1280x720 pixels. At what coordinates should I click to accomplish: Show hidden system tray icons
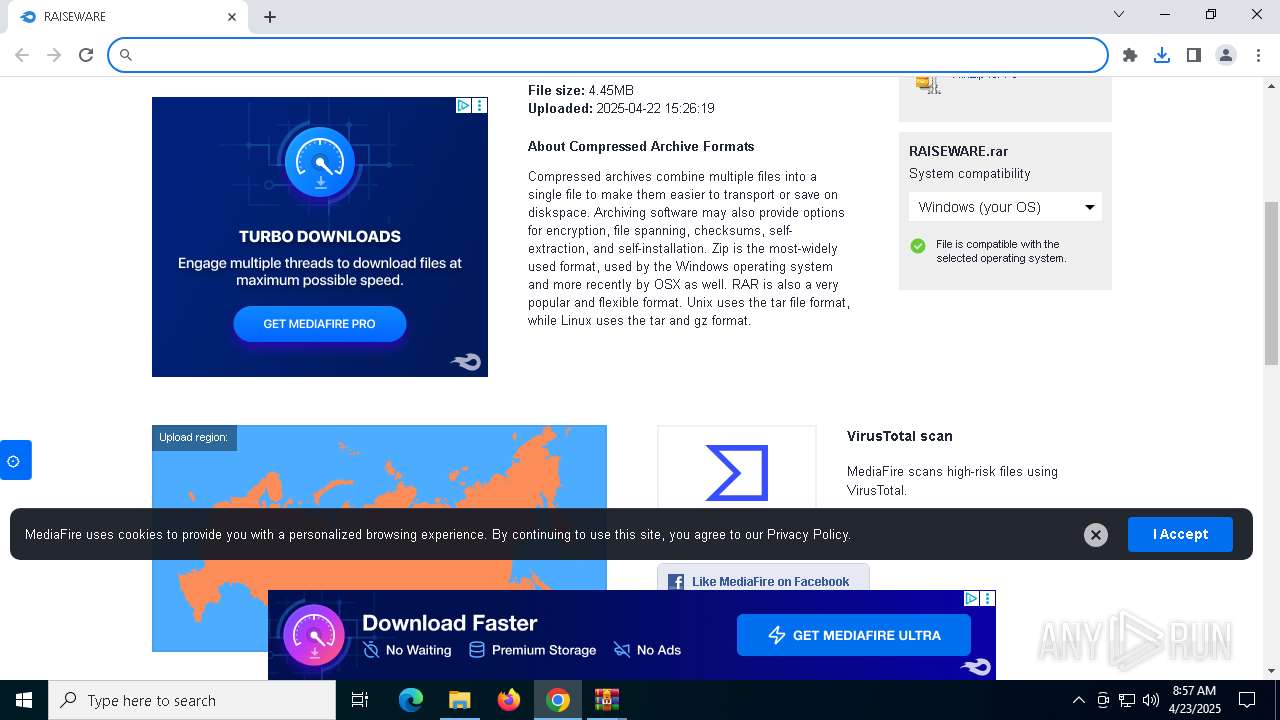click(x=1078, y=700)
